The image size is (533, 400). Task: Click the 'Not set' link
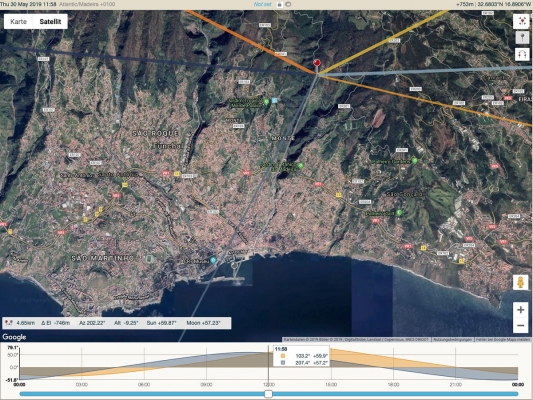tap(262, 4)
